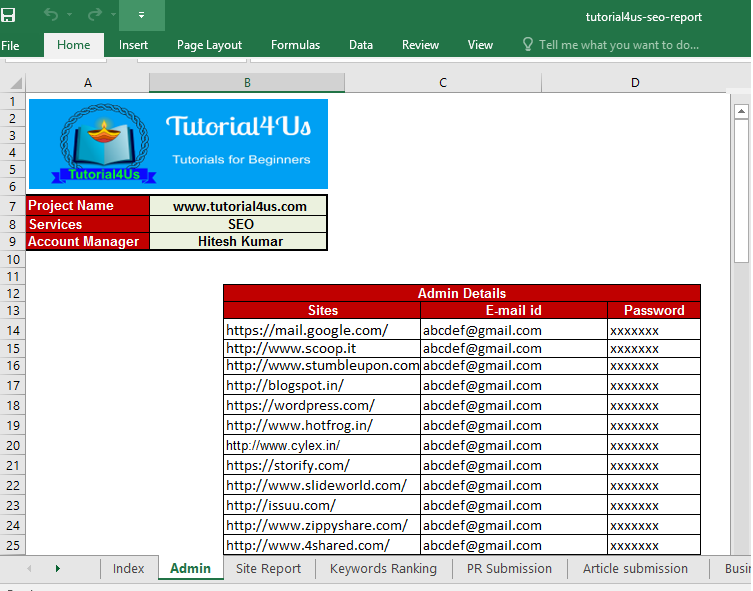The image size is (753, 591).
Task: Switch to the Home ribbon tab
Action: point(73,45)
